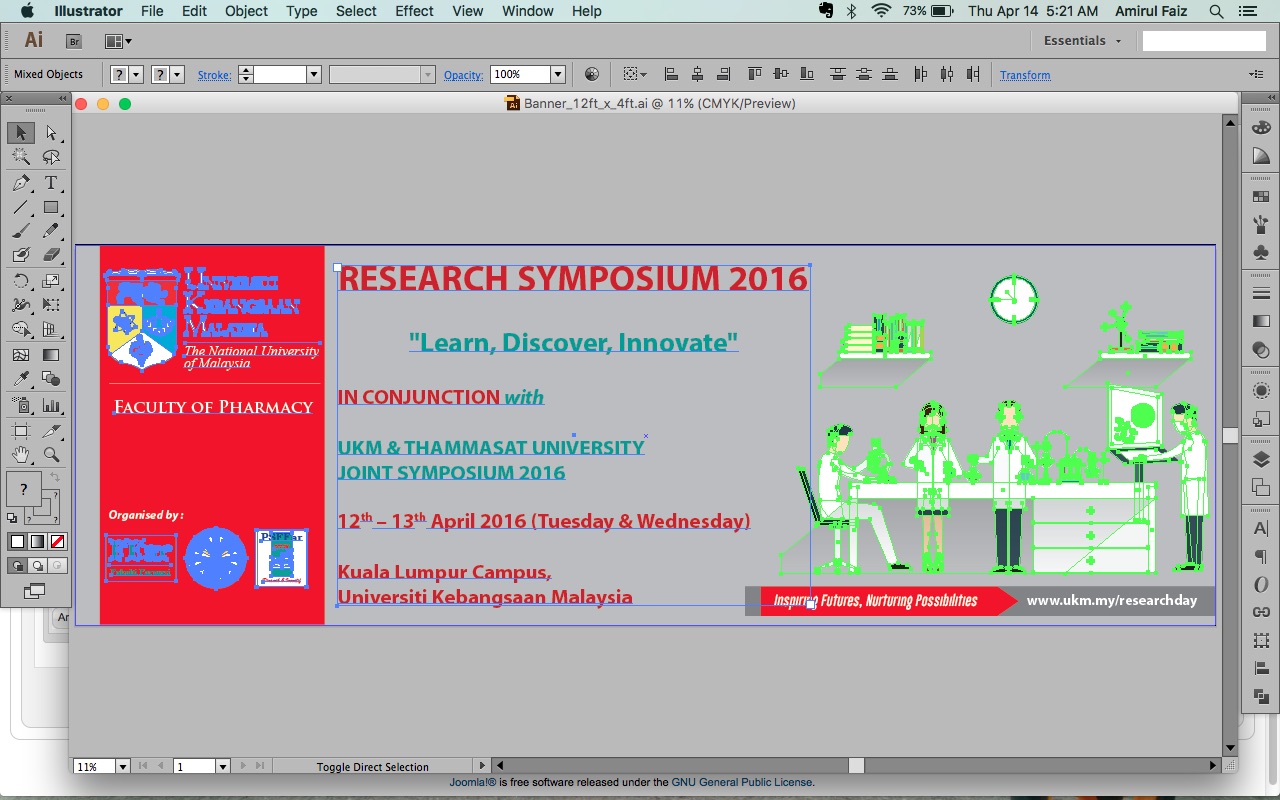The width and height of the screenshot is (1280, 800).
Task: Open the Swatches panel icon
Action: tap(1261, 197)
